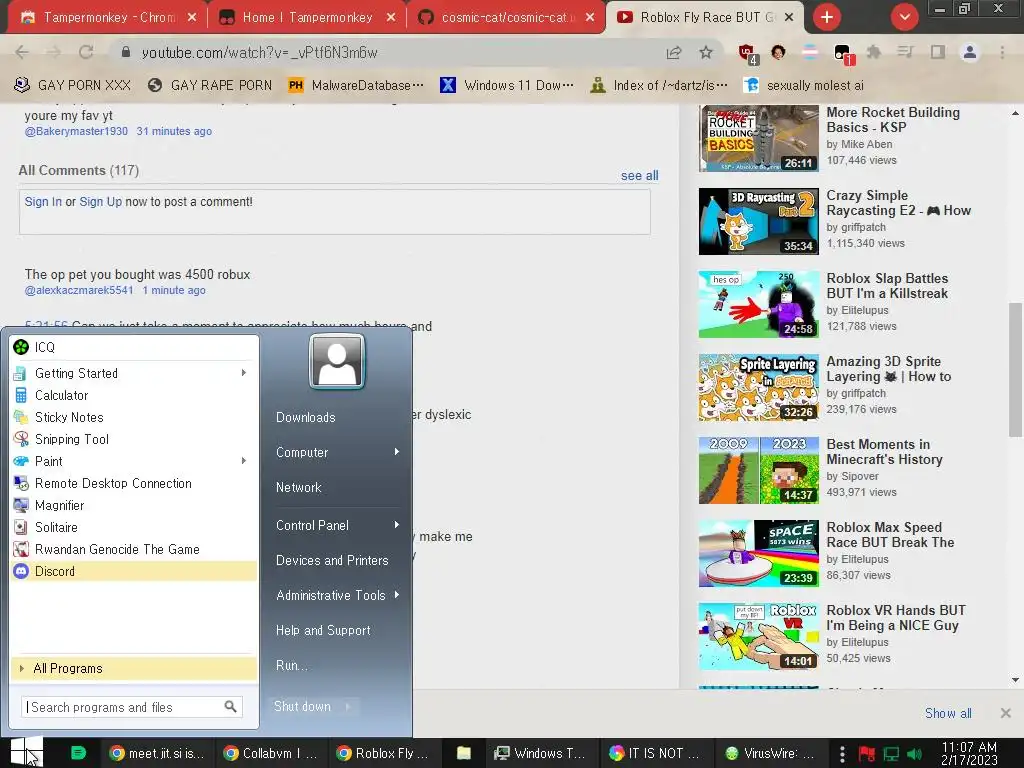Switch to the Collabvm taskbar window
1024x768 pixels.
coord(270,753)
